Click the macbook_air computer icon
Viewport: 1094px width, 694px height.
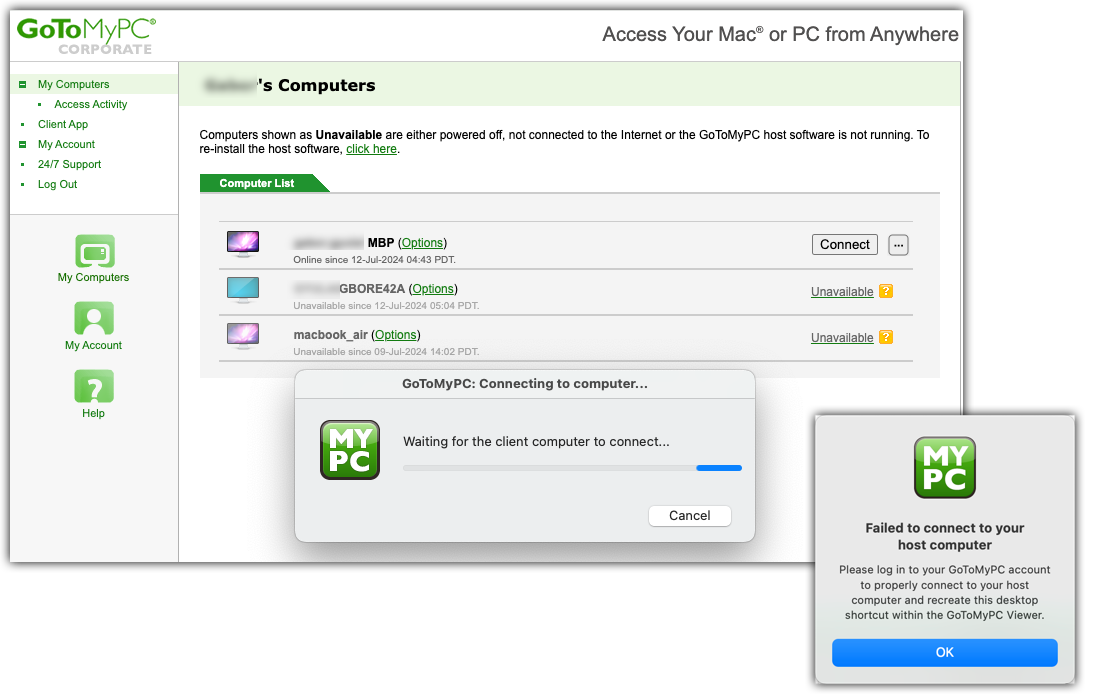tap(243, 336)
